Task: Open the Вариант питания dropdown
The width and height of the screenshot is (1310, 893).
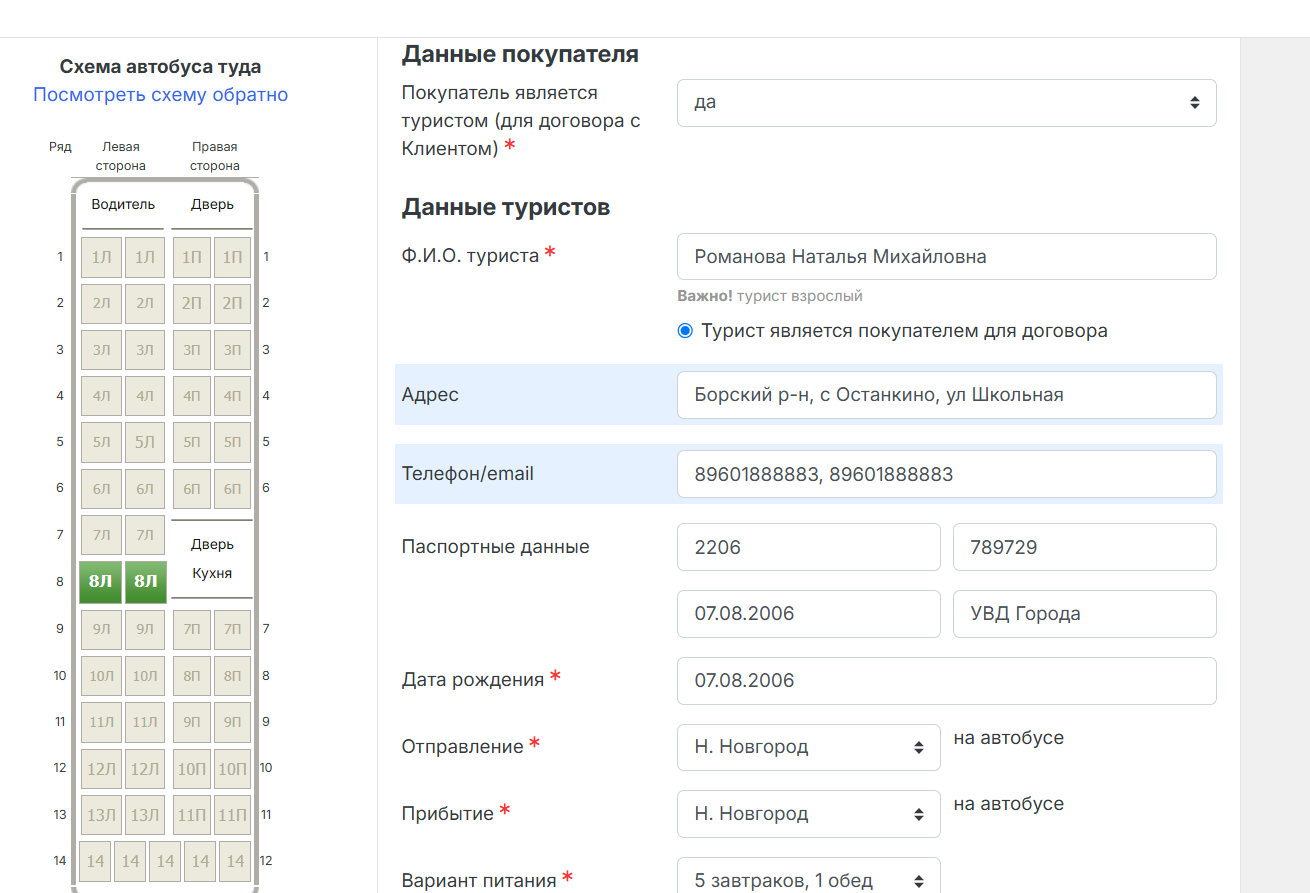Action: [808, 880]
